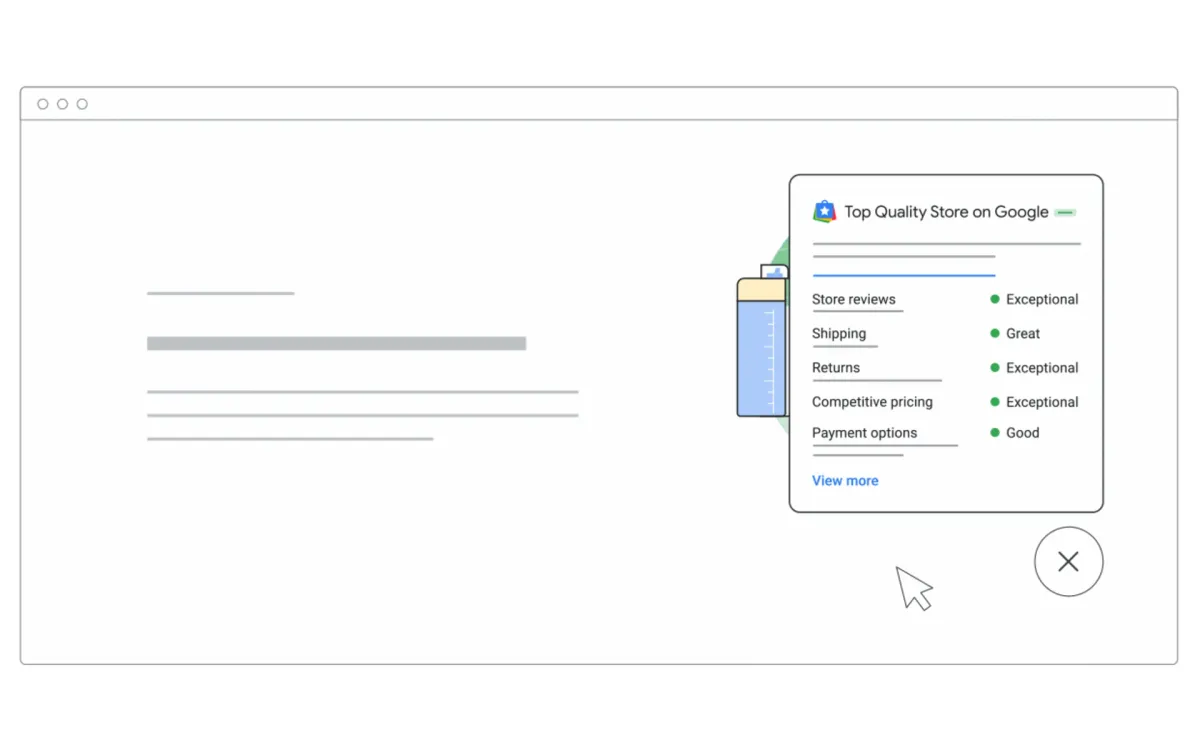Expand the Returns rating row
Viewport: 1200px width, 750px height.
(835, 367)
